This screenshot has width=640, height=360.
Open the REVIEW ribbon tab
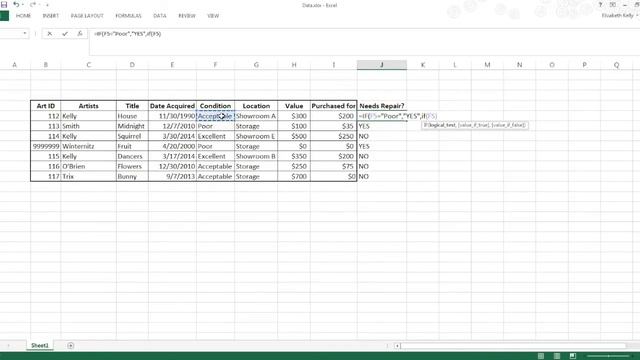coord(187,16)
